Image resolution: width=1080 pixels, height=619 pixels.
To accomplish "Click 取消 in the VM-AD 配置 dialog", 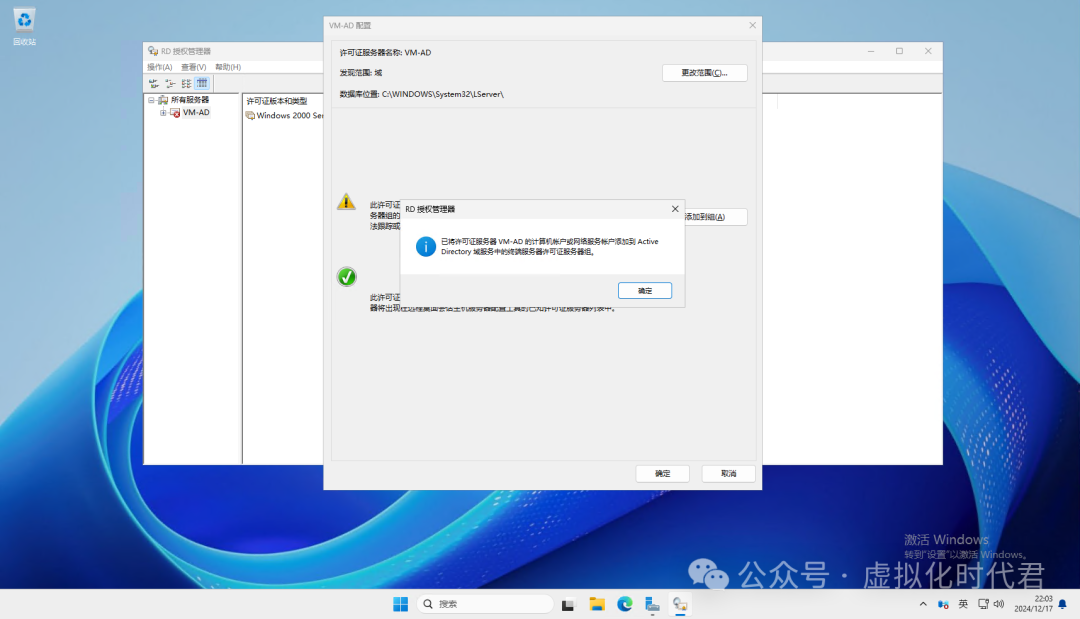I will point(729,474).
